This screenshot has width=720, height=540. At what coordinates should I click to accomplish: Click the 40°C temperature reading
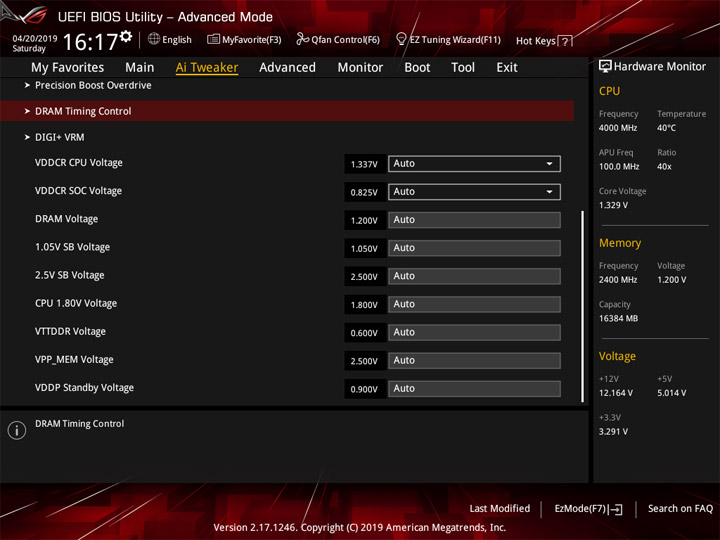point(666,128)
